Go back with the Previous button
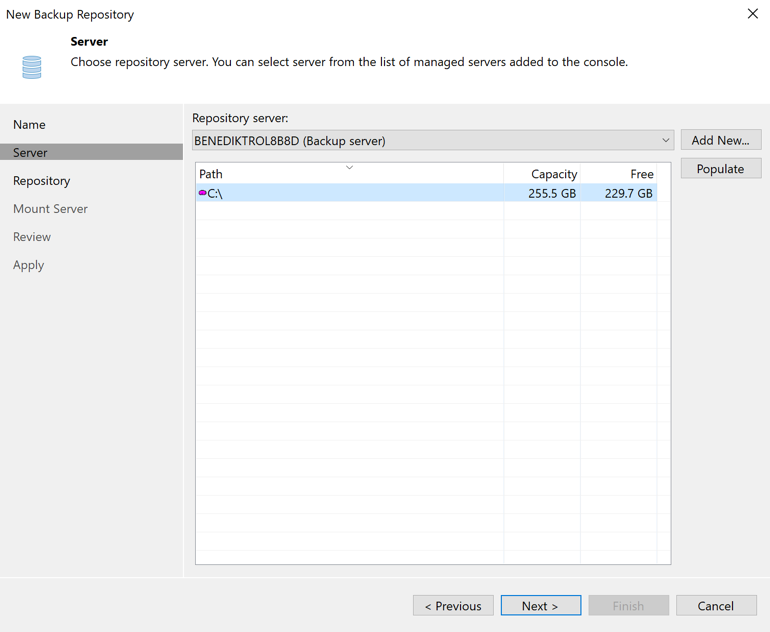 453,606
